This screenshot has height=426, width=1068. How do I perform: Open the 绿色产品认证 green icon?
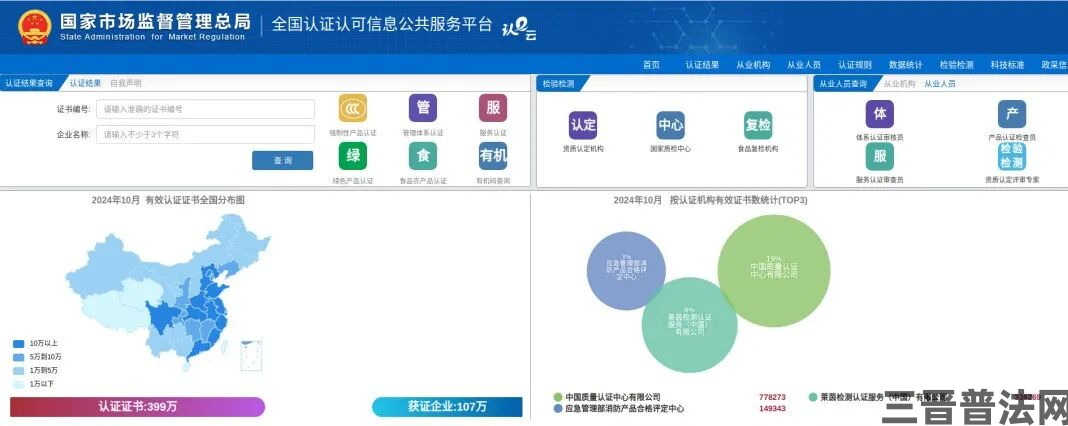pyautogui.click(x=353, y=156)
